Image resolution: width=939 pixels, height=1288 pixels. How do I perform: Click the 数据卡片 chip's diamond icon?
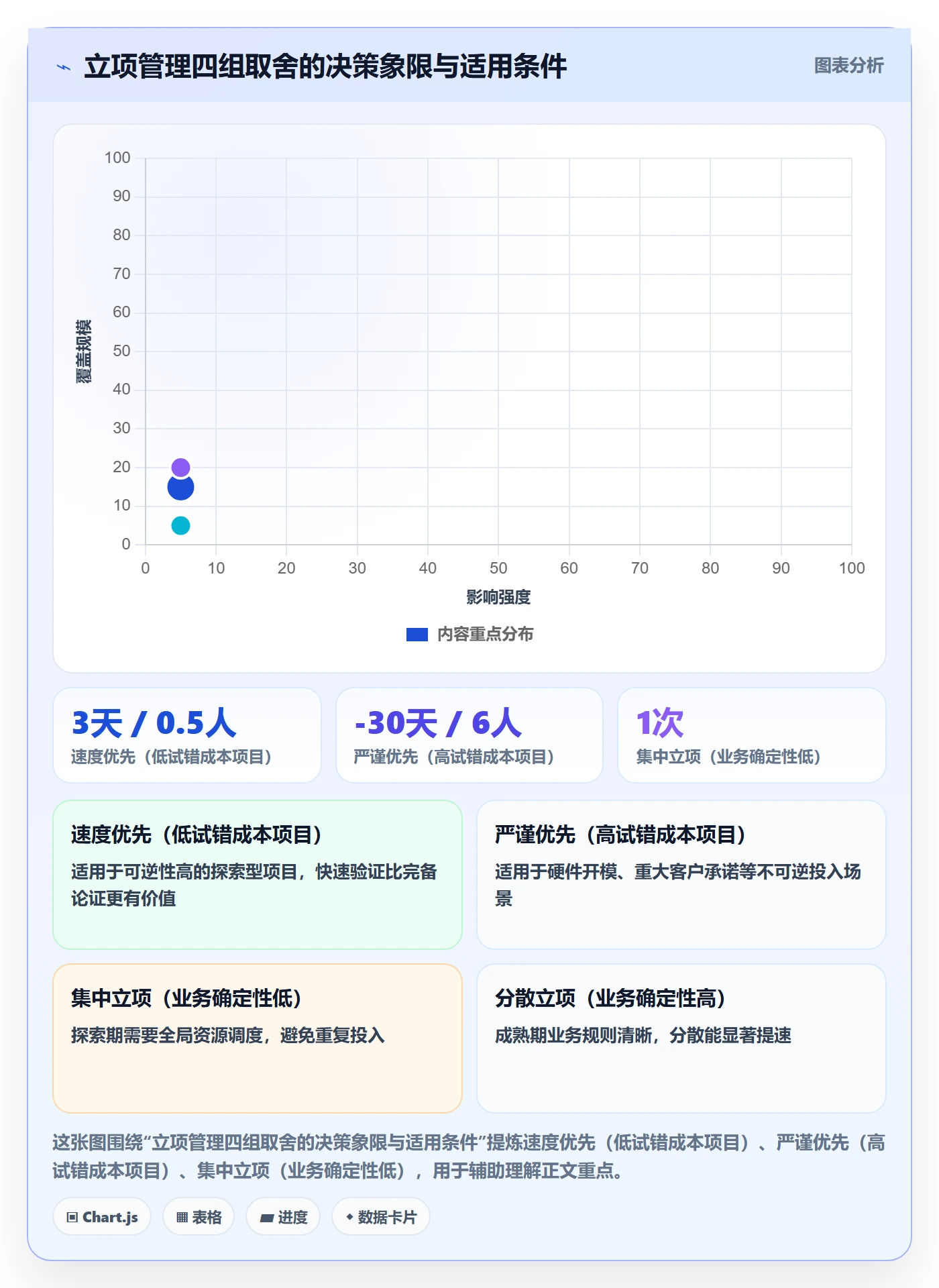point(349,1217)
